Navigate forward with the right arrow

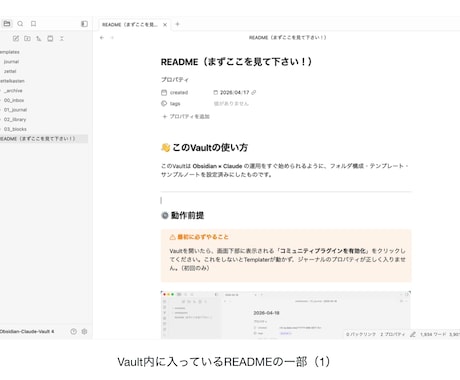click(x=112, y=38)
